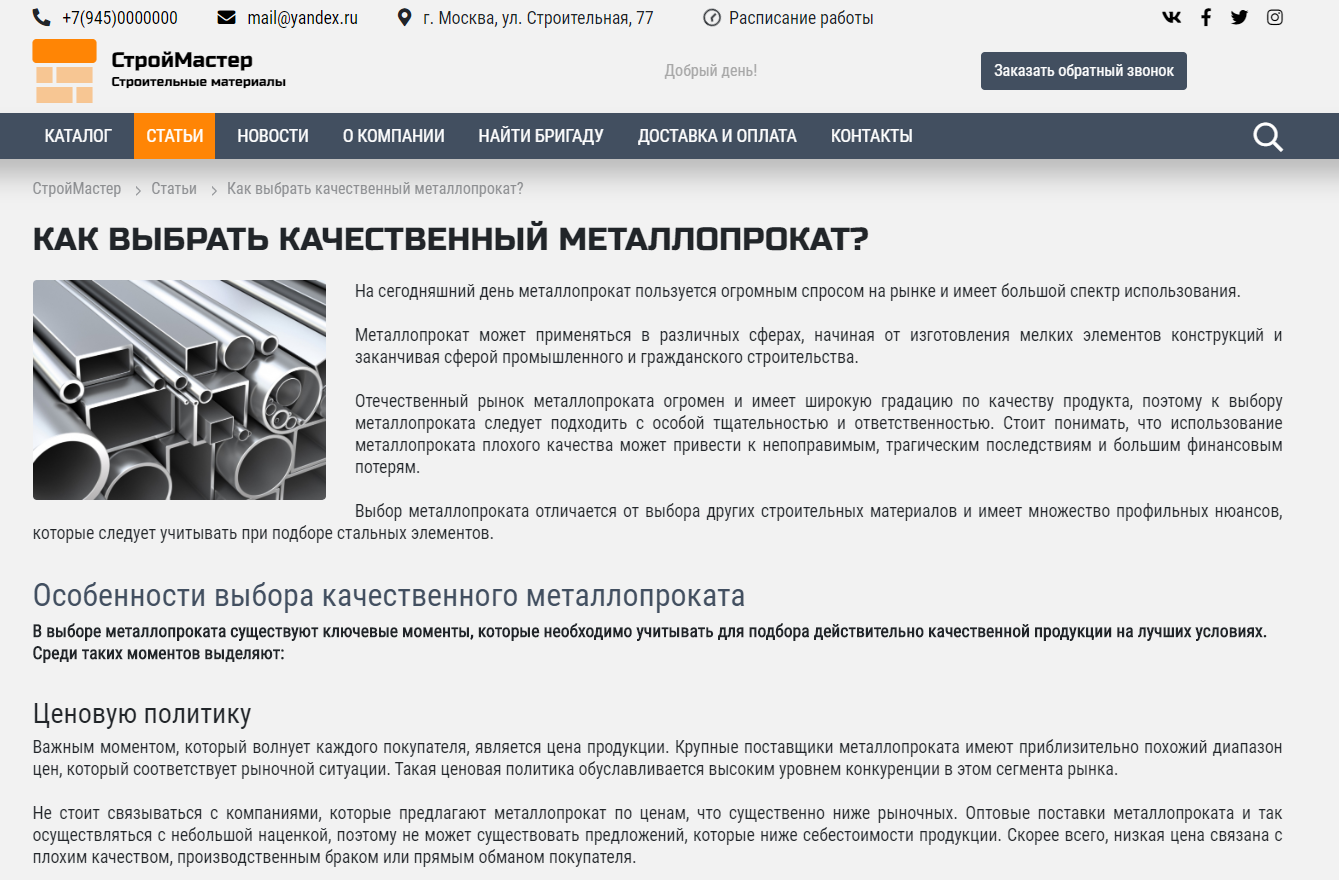Open the Instagram icon in header
The height and width of the screenshot is (880, 1339).
[x=1274, y=17]
